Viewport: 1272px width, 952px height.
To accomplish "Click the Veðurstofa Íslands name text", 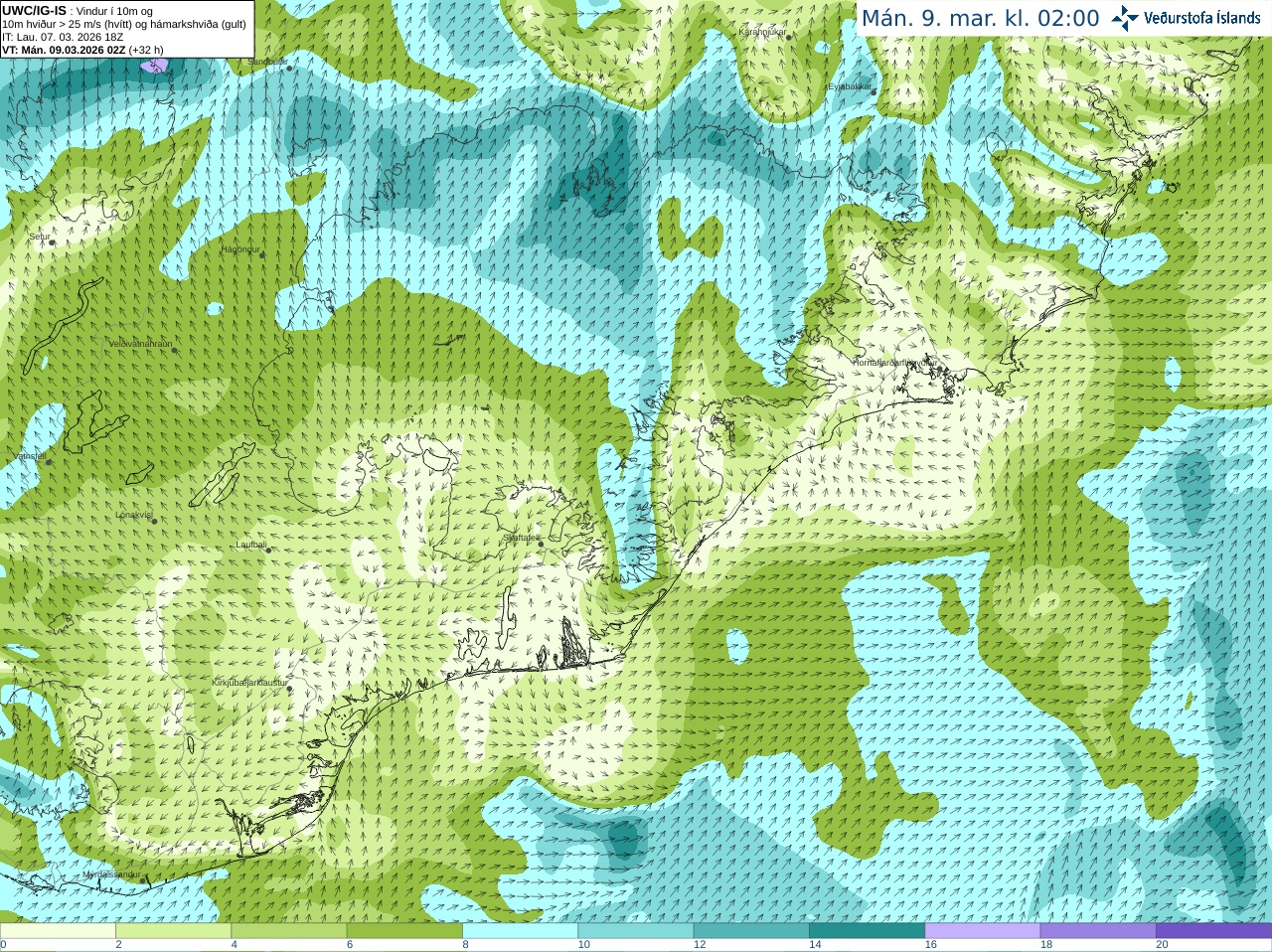I will point(1201,18).
